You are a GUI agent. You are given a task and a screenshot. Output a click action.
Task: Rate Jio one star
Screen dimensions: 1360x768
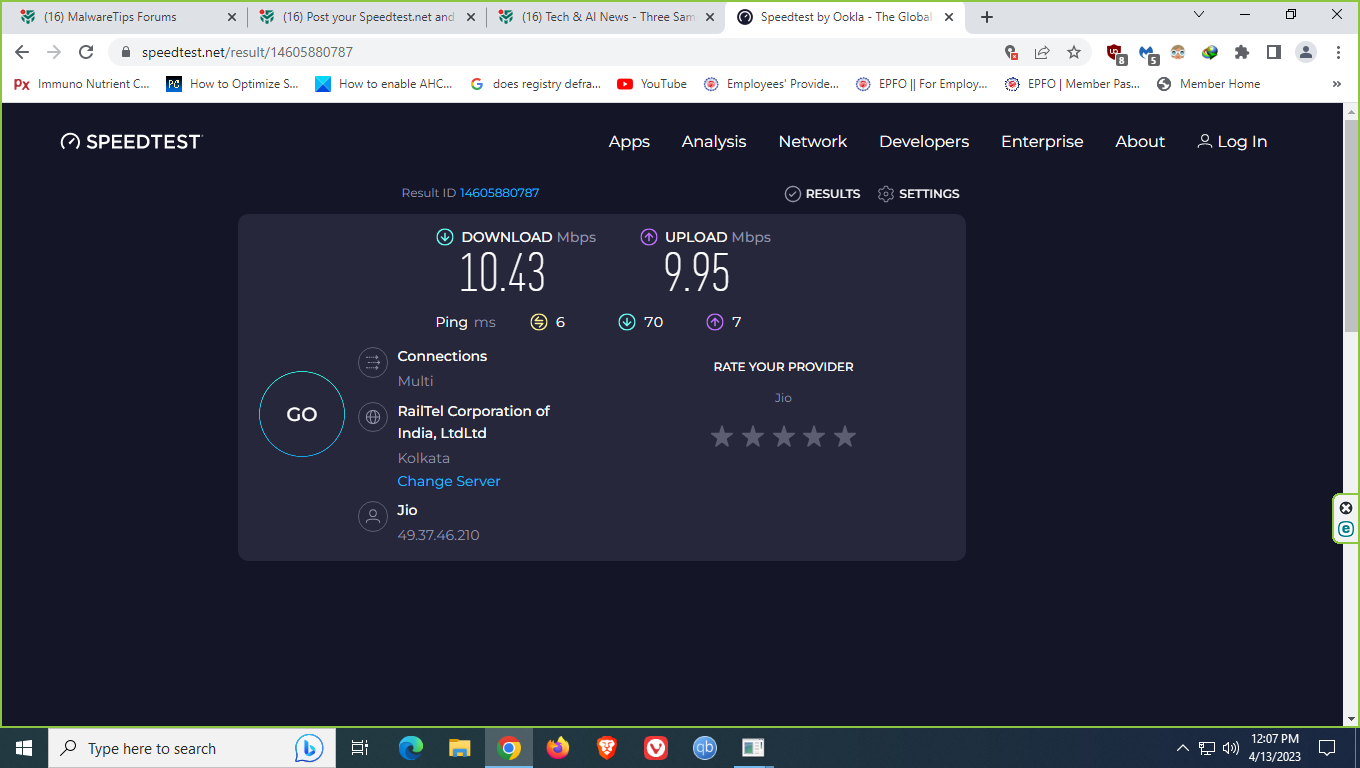pos(722,436)
